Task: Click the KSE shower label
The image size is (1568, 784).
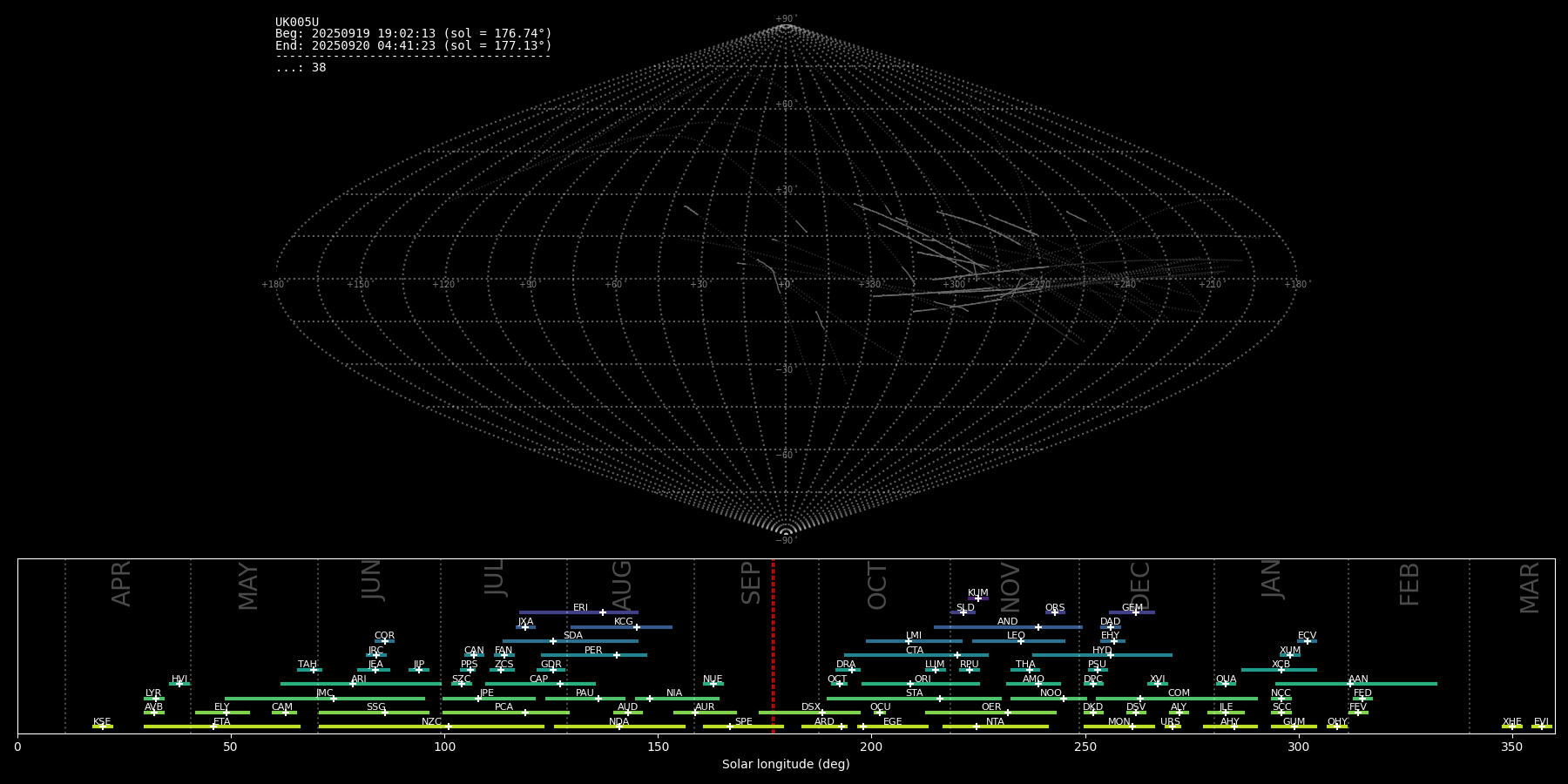Action: [x=102, y=722]
